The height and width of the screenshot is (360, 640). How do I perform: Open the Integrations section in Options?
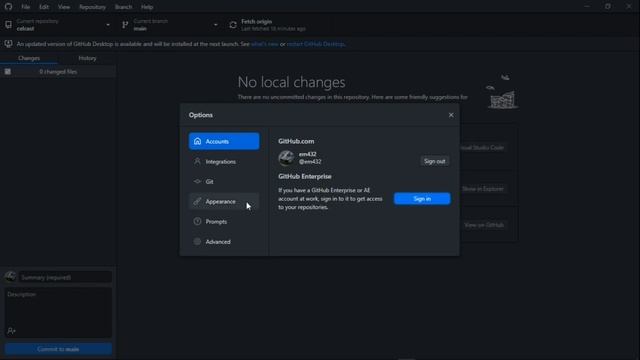[224, 162]
